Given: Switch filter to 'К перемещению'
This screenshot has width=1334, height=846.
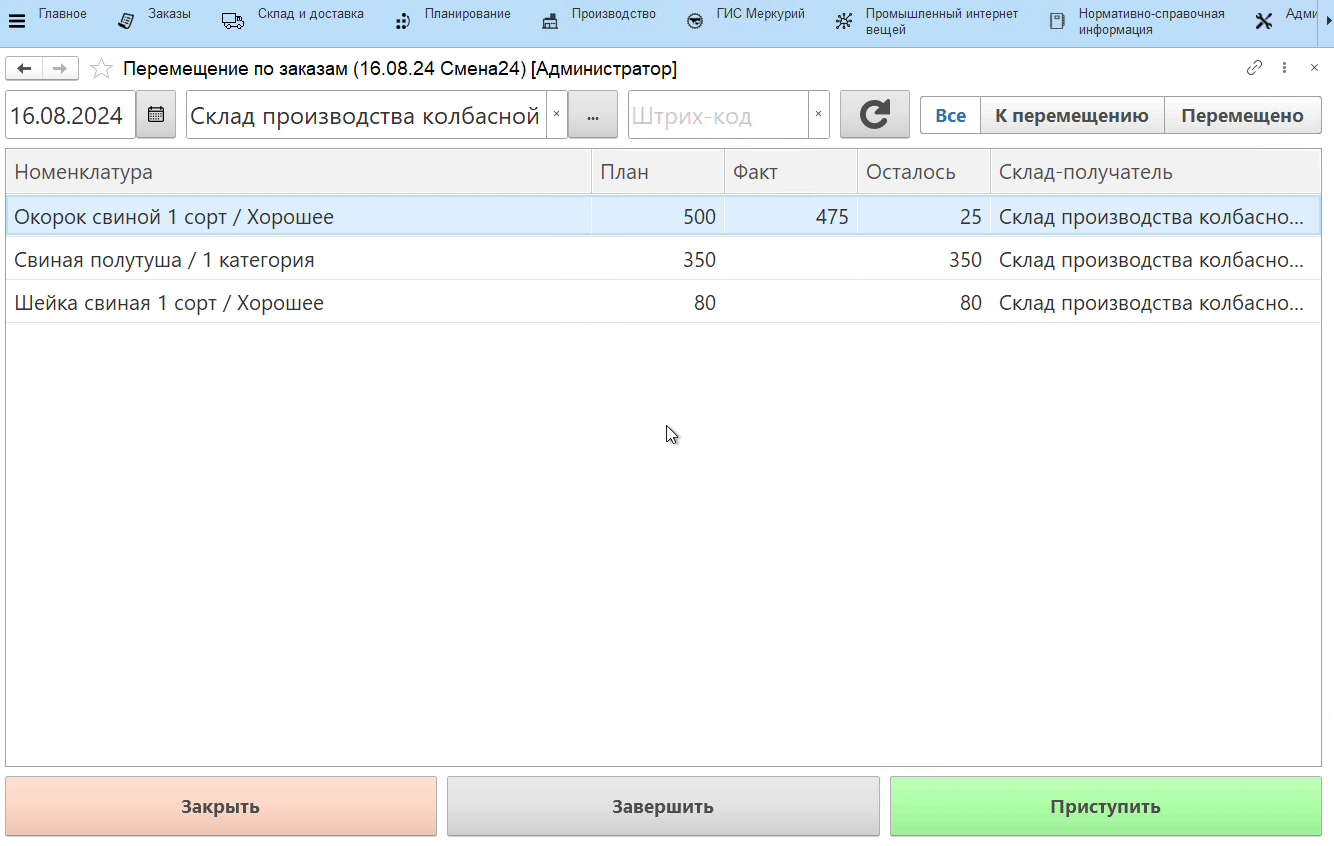Looking at the screenshot, I should pyautogui.click(x=1071, y=116).
